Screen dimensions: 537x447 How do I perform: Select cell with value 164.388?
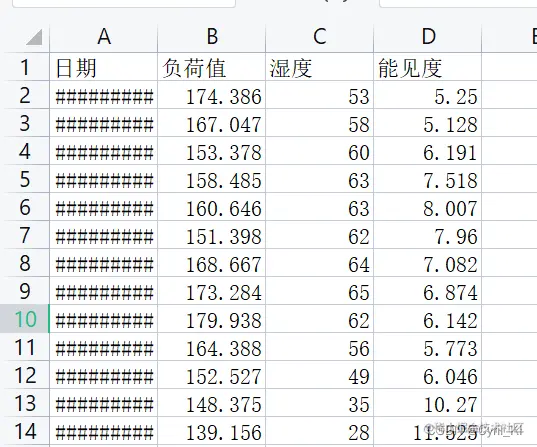click(x=211, y=347)
